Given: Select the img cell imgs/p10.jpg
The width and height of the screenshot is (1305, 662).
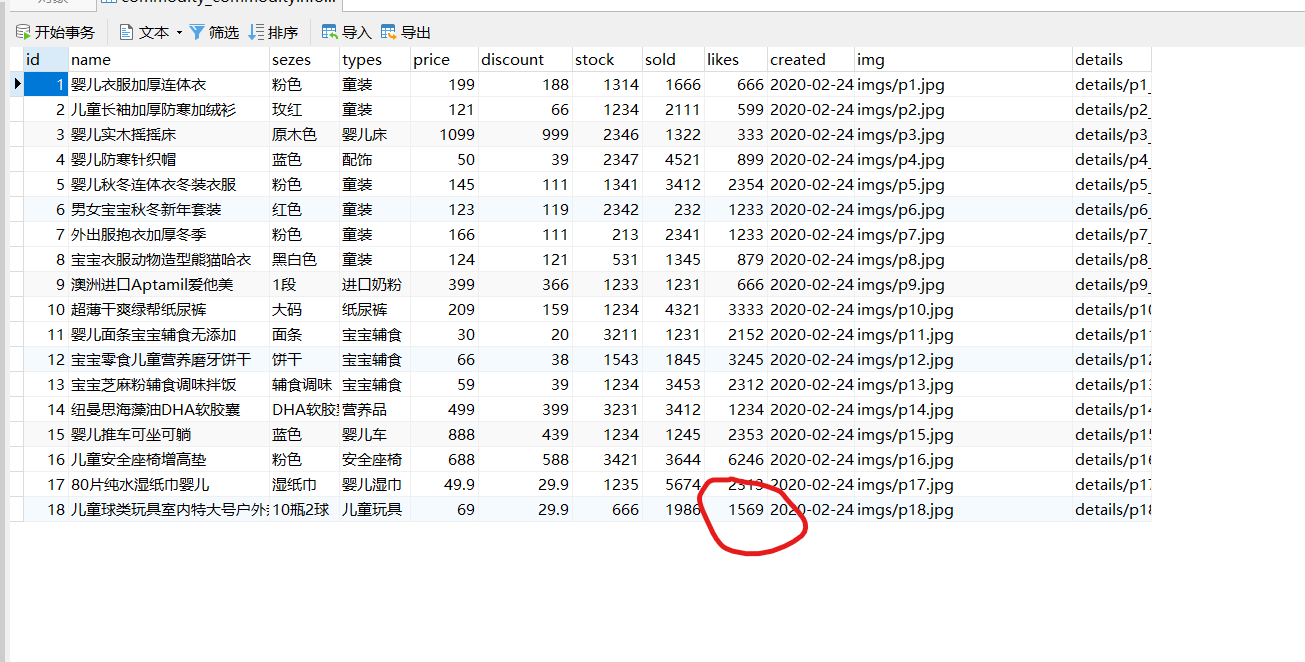Looking at the screenshot, I should (x=963, y=310).
